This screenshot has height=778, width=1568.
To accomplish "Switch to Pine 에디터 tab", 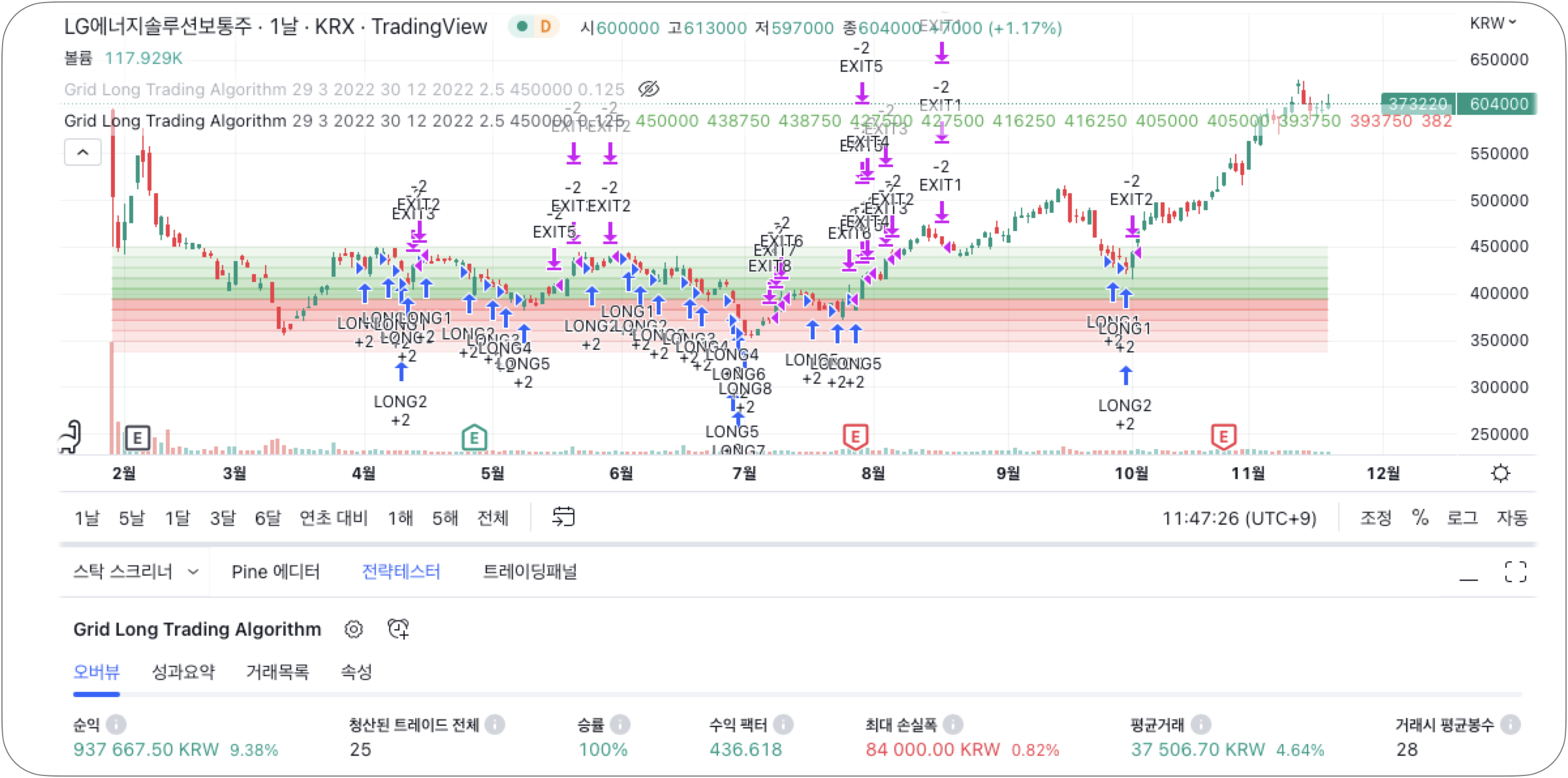I will click(x=275, y=572).
